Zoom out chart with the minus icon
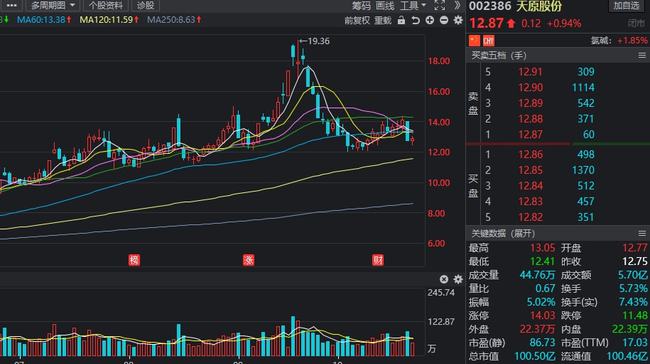This screenshot has height=364, width=650. [x=444, y=20]
